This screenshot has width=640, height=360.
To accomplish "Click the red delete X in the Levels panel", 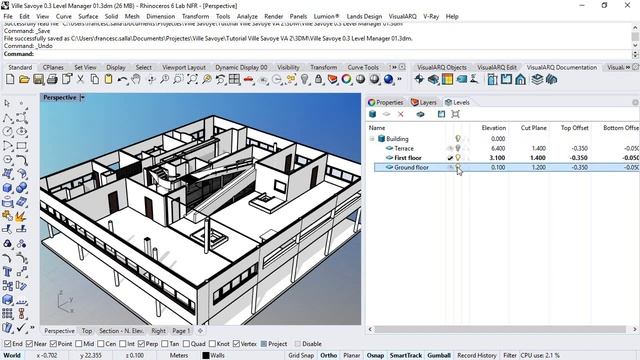I will coord(400,114).
